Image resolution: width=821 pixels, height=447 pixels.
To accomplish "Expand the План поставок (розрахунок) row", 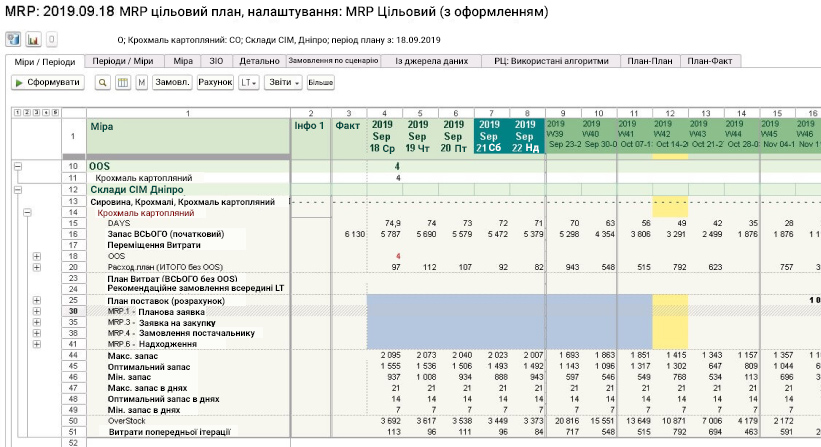I will tap(37, 300).
